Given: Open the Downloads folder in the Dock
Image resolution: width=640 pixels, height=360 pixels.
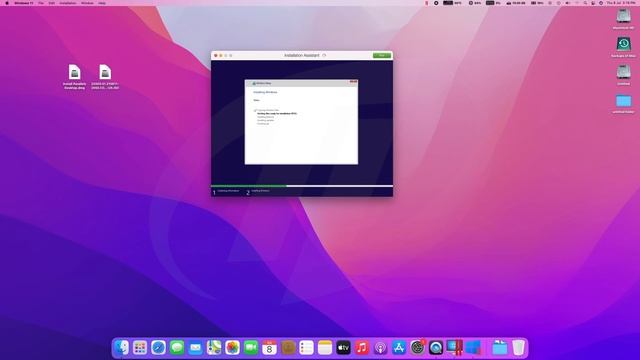Looking at the screenshot, I should 500,348.
